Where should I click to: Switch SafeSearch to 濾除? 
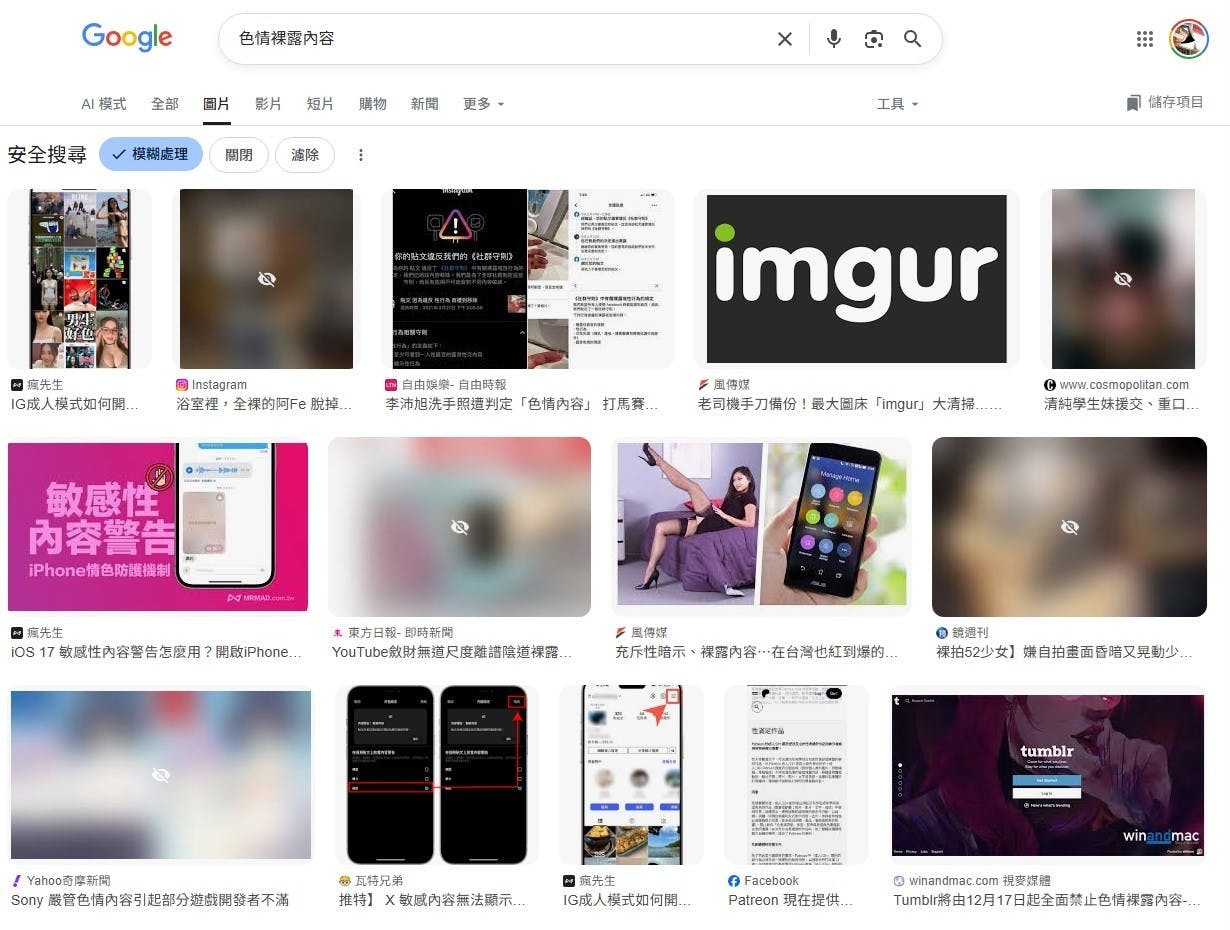click(x=305, y=155)
